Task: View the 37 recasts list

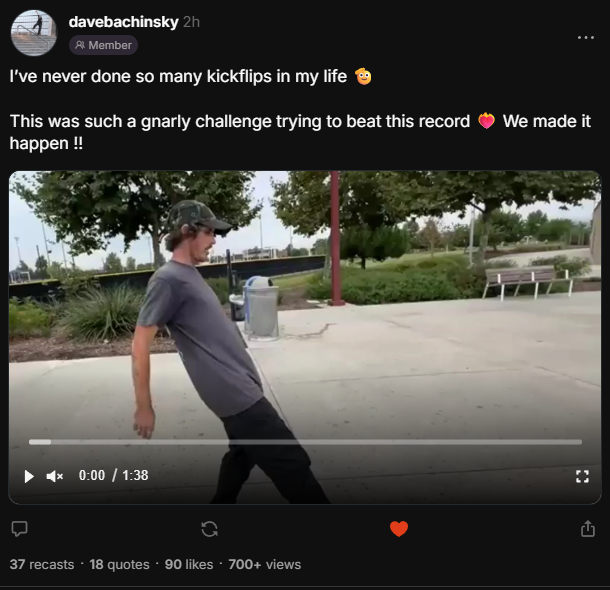Action: click(x=42, y=564)
